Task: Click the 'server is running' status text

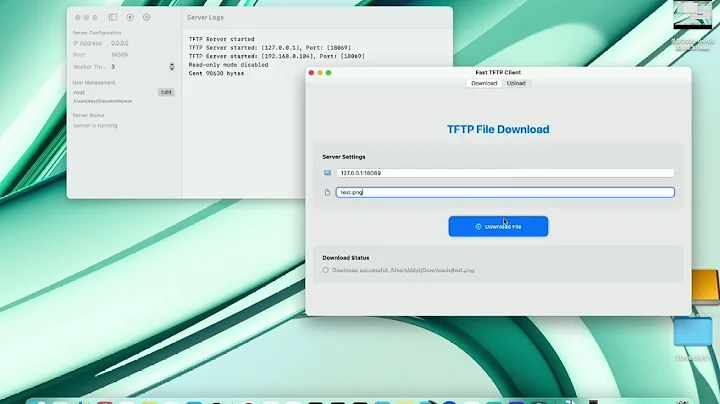Action: pos(96,125)
